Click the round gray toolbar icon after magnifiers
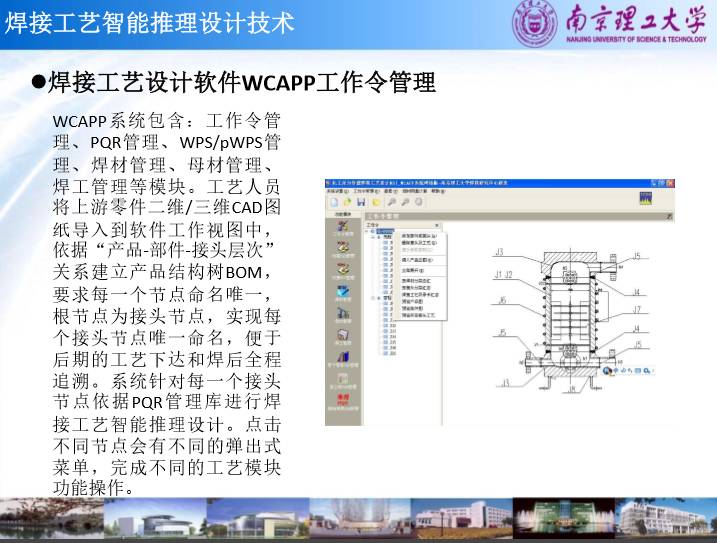The image size is (717, 543). [418, 202]
